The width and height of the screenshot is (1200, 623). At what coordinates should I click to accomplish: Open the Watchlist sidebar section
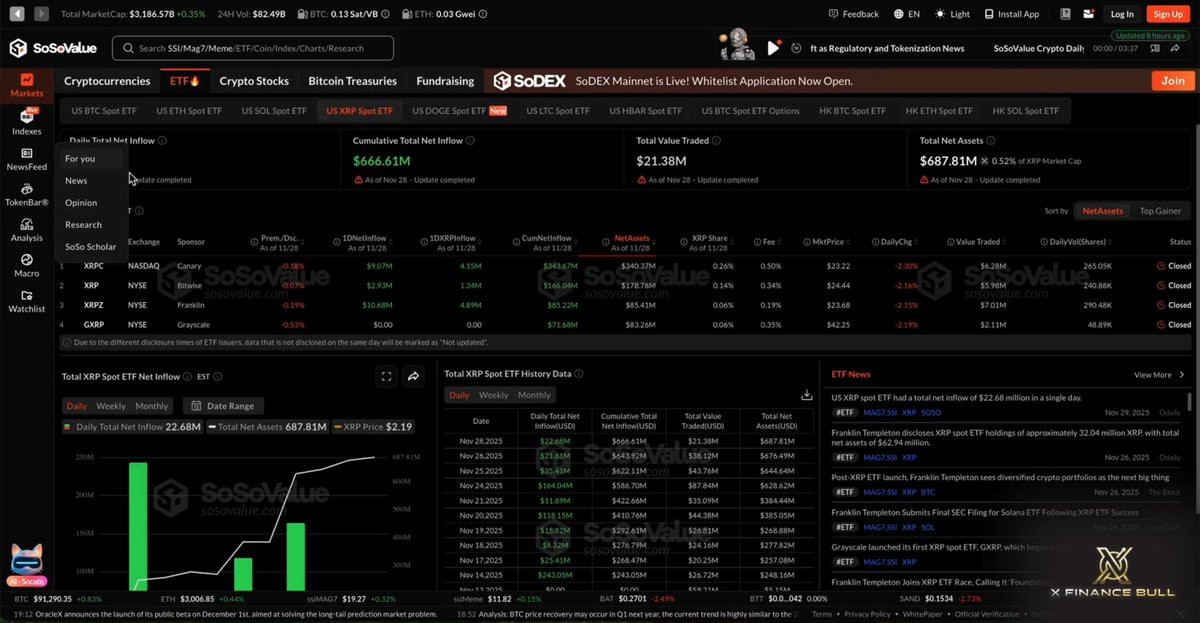tap(27, 301)
